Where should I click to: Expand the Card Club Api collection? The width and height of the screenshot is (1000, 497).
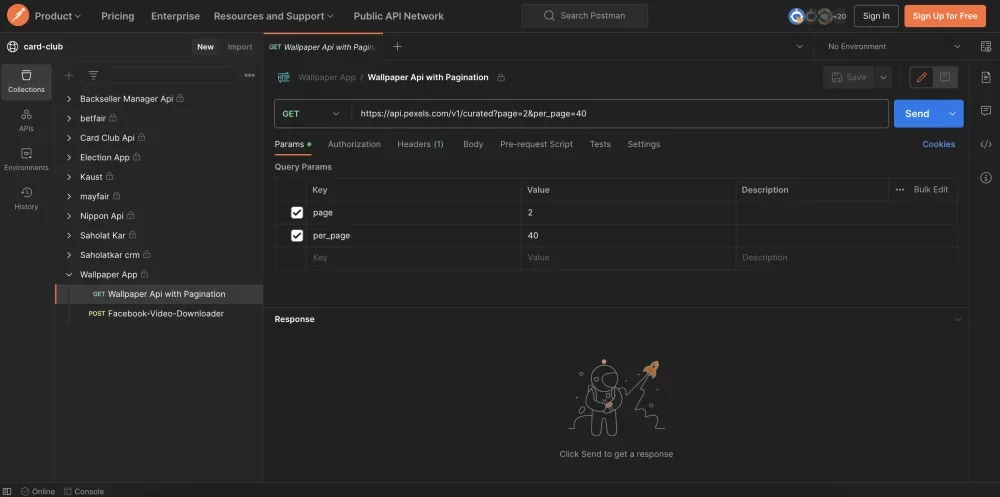(x=69, y=138)
